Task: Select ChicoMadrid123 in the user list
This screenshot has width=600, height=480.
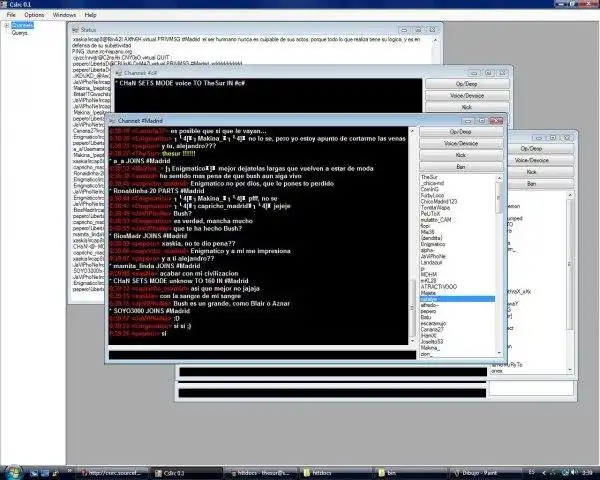Action: 439,202
